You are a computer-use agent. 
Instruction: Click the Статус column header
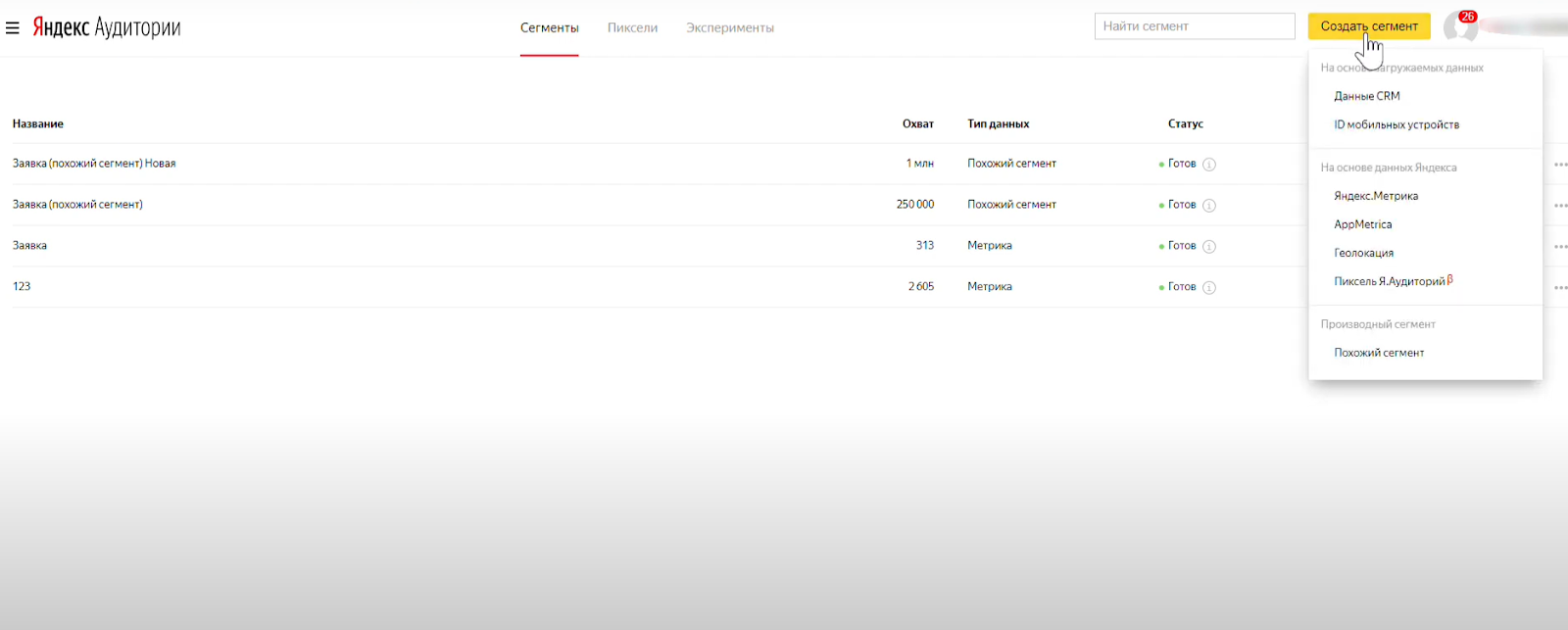(1186, 124)
